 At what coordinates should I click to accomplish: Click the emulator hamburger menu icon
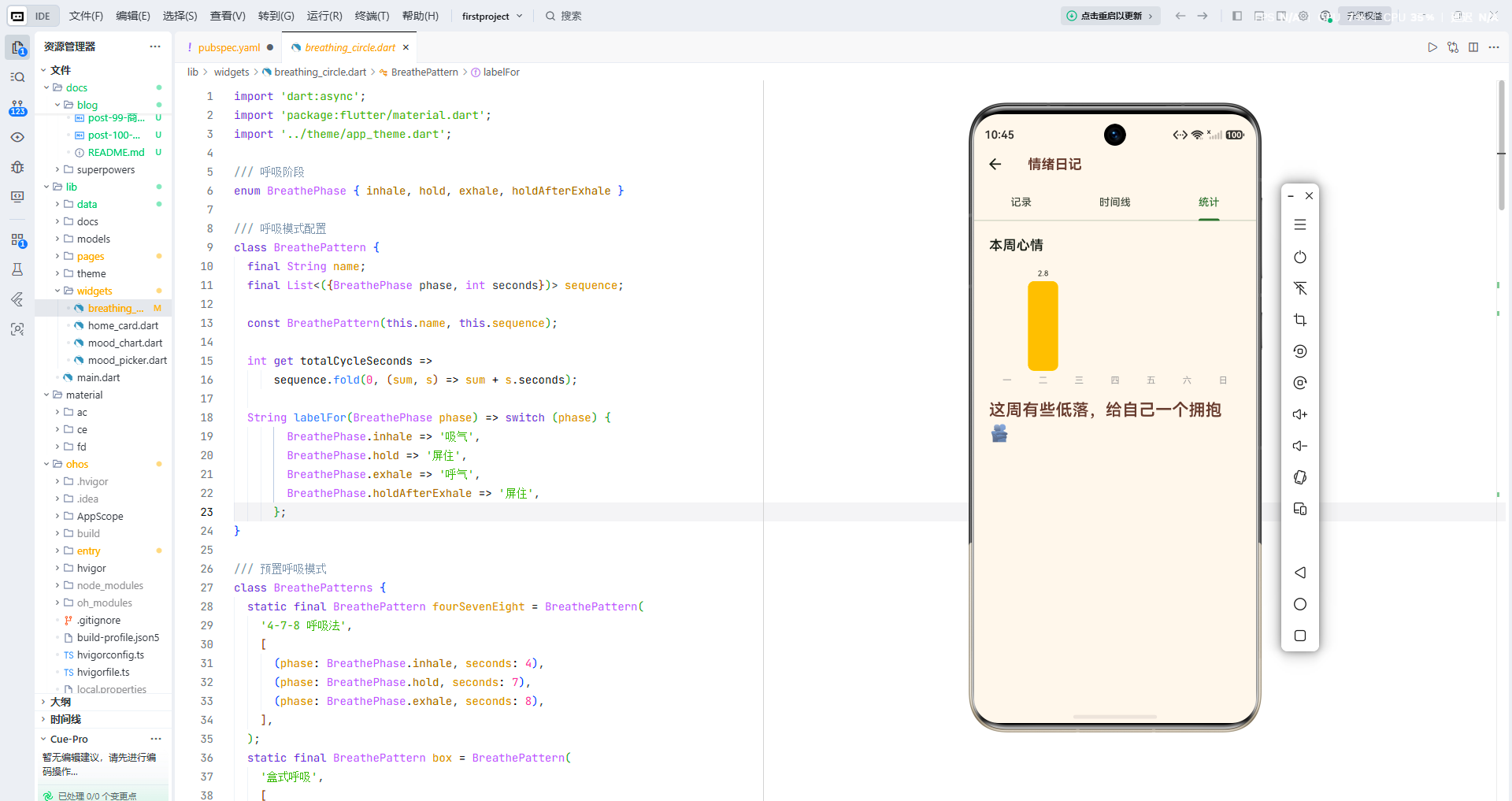click(1300, 225)
